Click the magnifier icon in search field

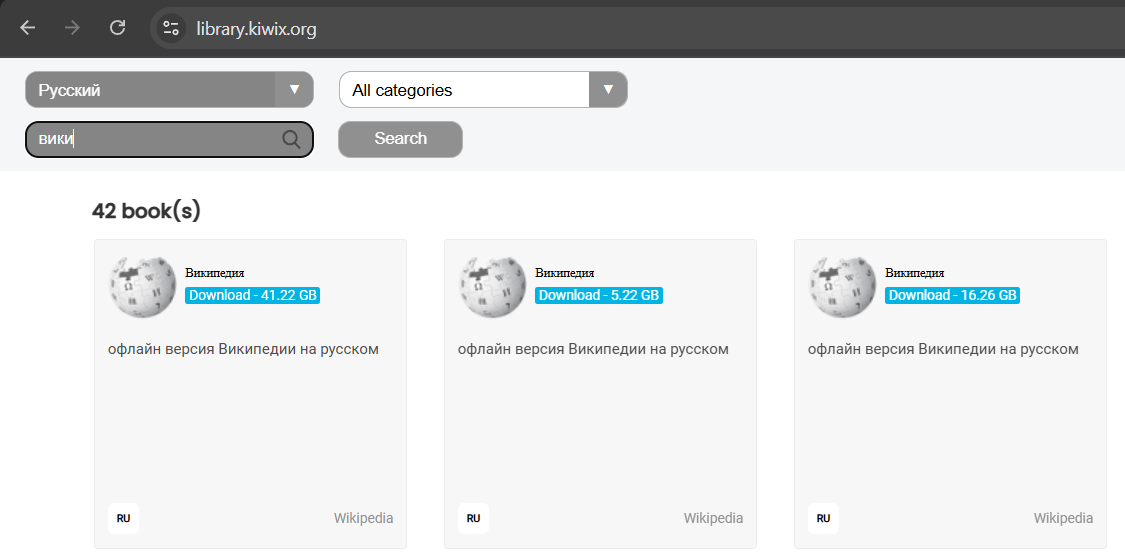click(291, 139)
